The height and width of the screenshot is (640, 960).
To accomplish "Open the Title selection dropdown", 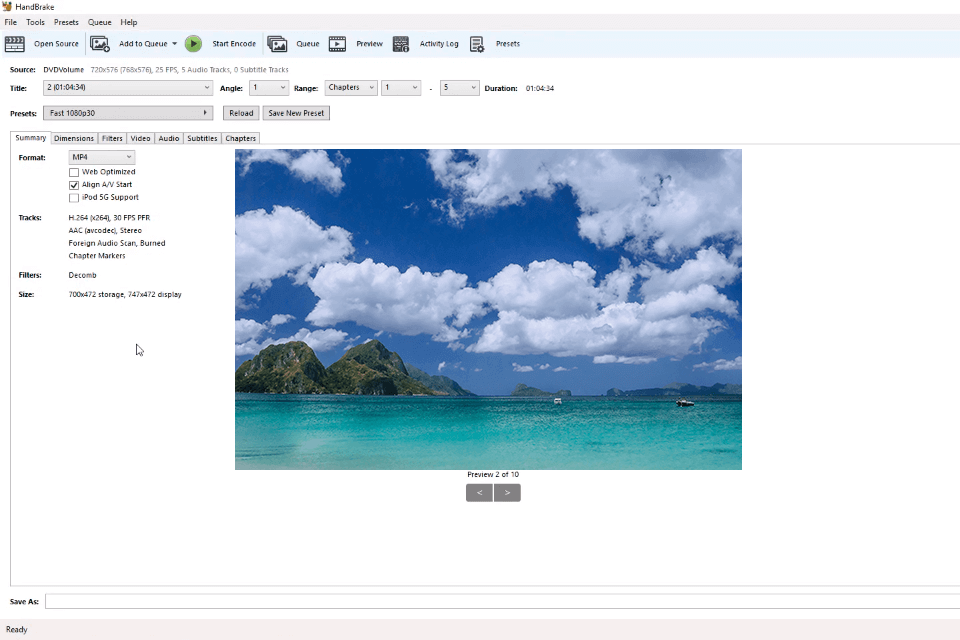I will coord(128,88).
